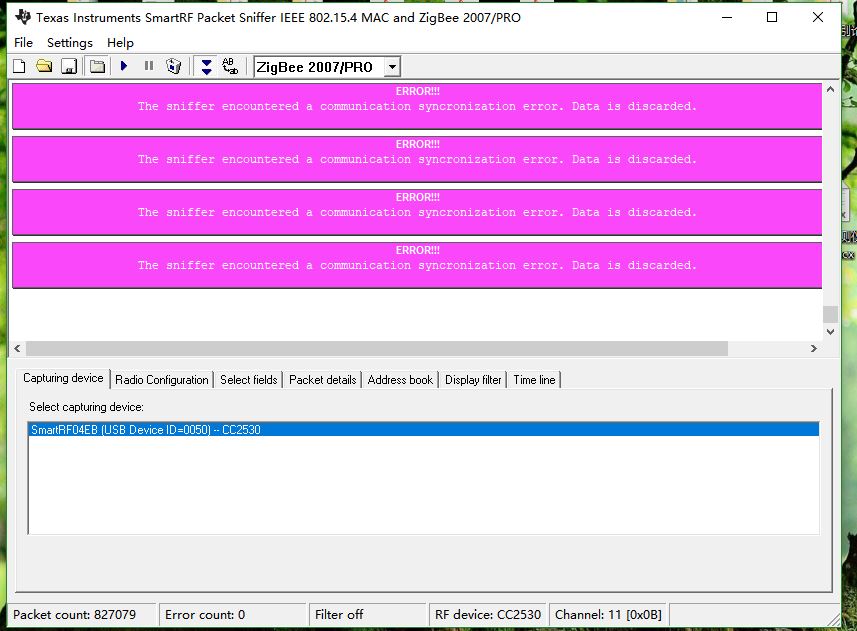Screen dimensions: 857x631
Task: Open the Help menu
Action: click(x=120, y=43)
